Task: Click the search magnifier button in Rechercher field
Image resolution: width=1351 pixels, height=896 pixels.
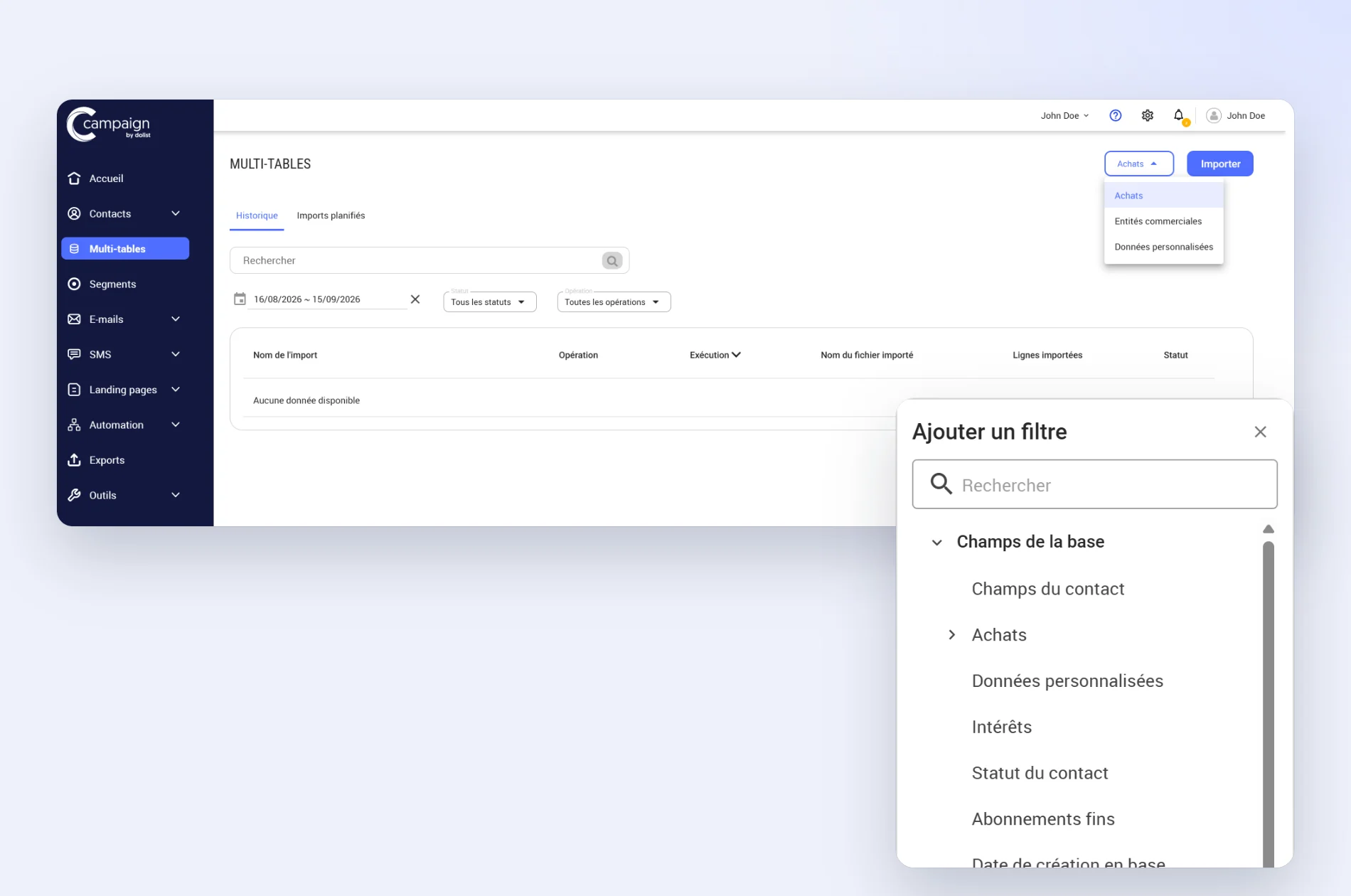Action: (612, 260)
